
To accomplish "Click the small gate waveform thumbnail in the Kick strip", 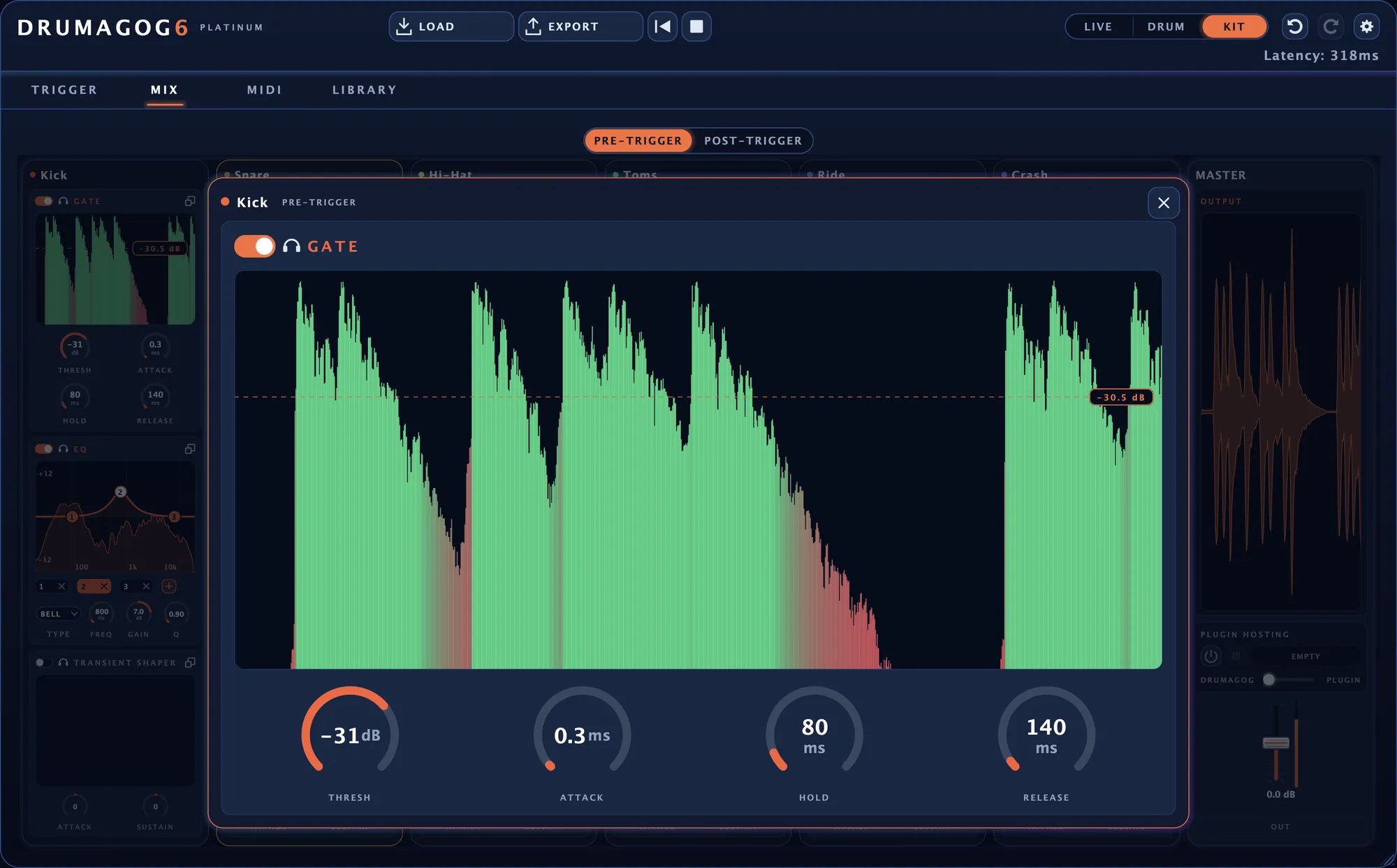I will tap(115, 269).
